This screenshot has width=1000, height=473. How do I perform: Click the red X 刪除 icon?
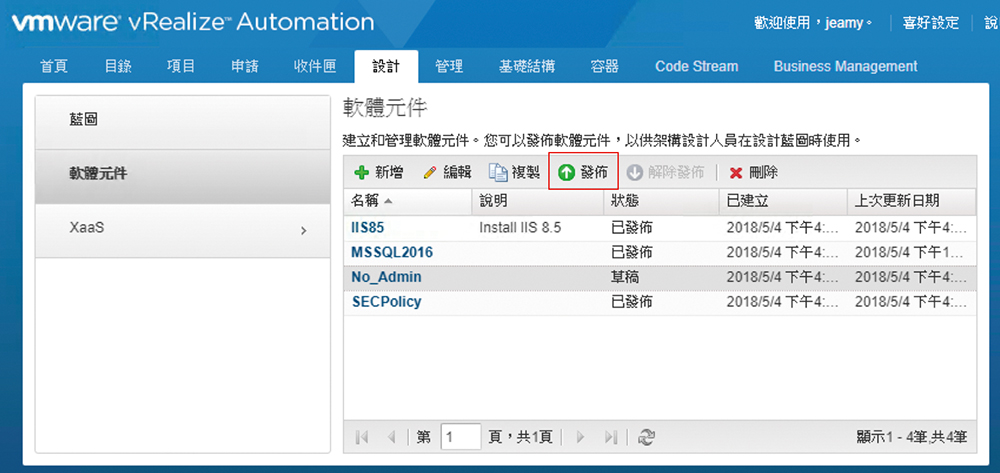tap(736, 173)
